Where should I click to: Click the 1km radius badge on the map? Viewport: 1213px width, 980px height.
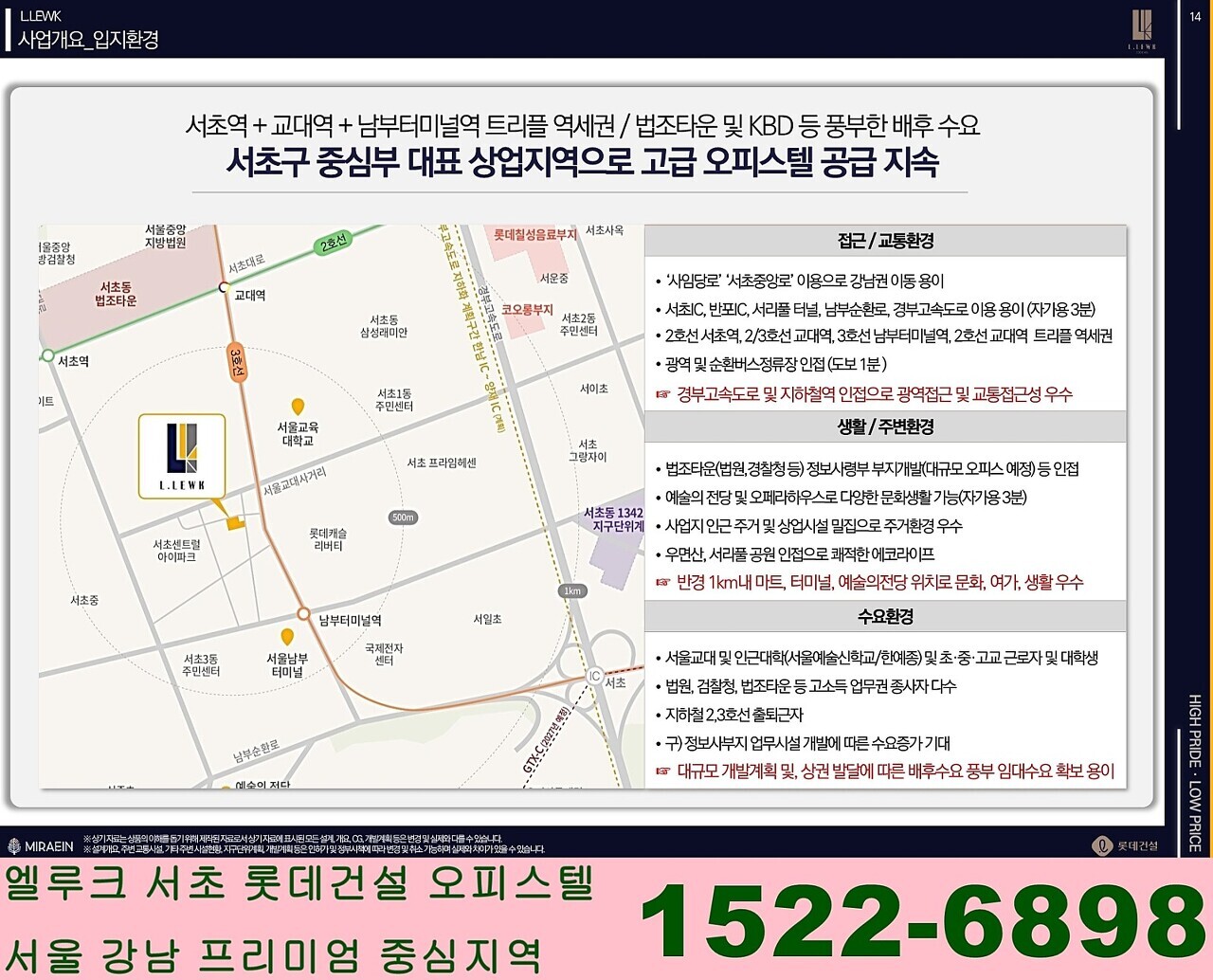click(572, 590)
